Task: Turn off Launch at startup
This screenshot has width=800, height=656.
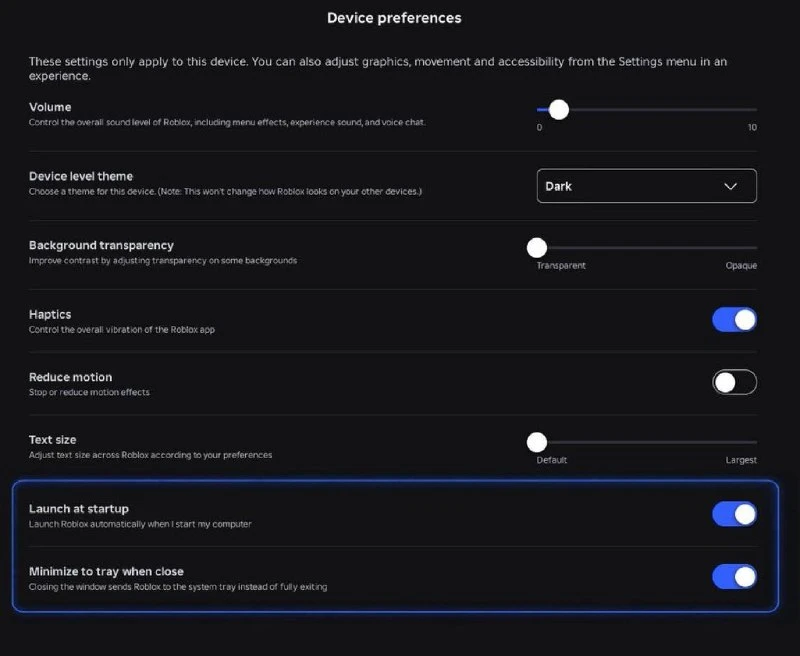Action: [x=734, y=514]
